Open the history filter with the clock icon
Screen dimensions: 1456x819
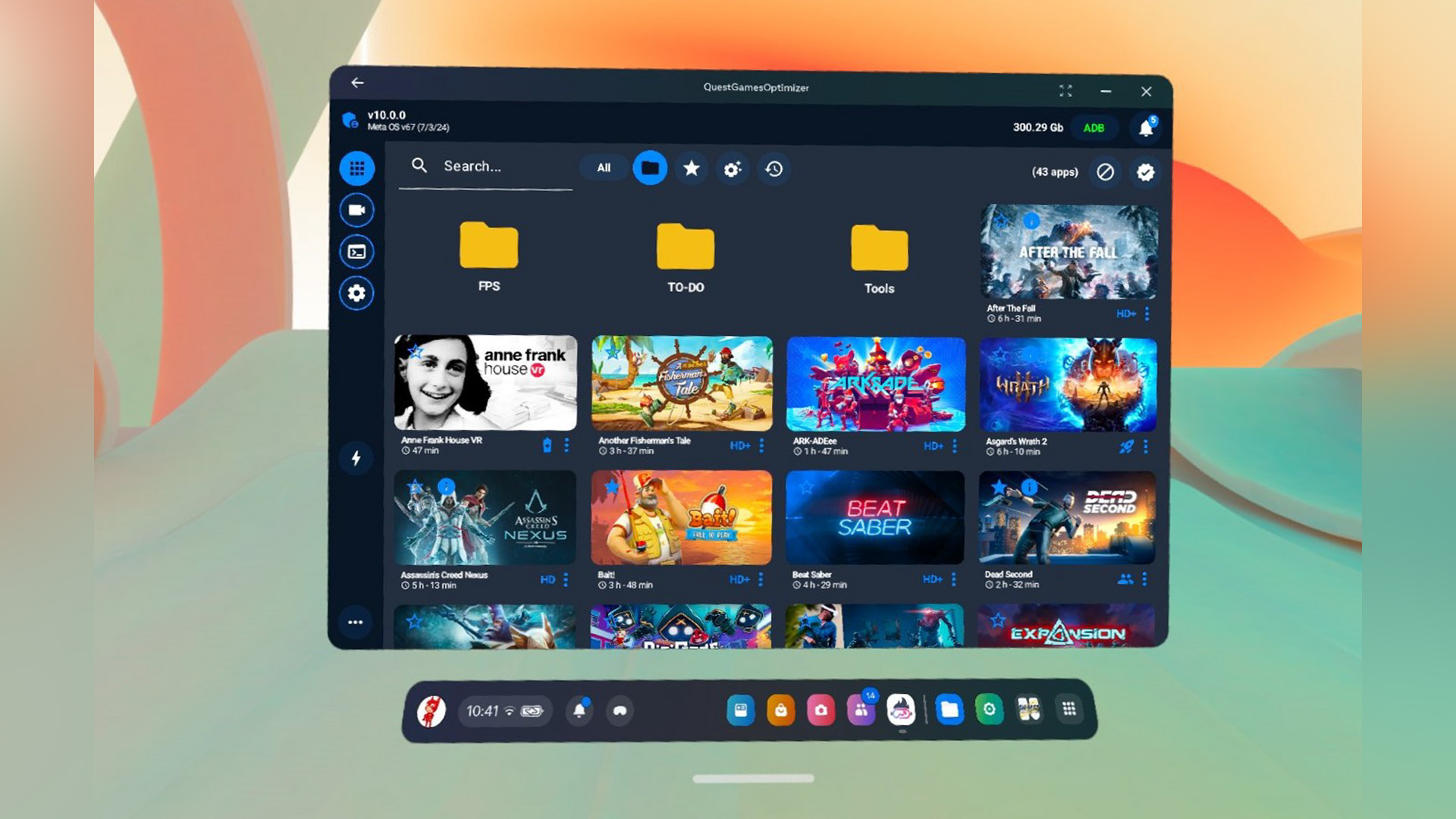pos(772,170)
